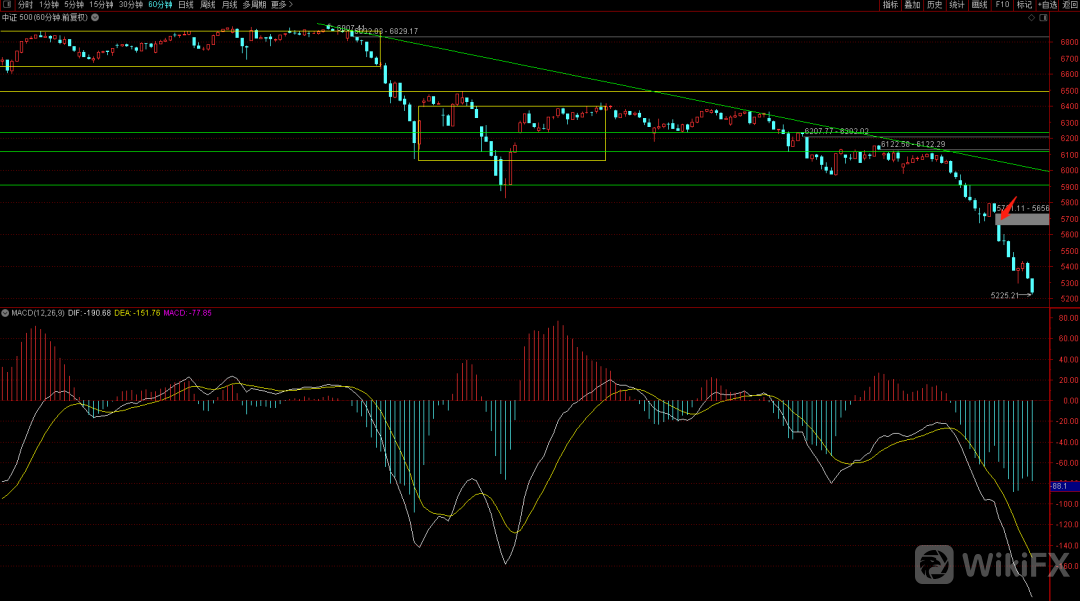Switch to 30分钟 timeframe
Image resolution: width=1080 pixels, height=601 pixels.
(131, 5)
